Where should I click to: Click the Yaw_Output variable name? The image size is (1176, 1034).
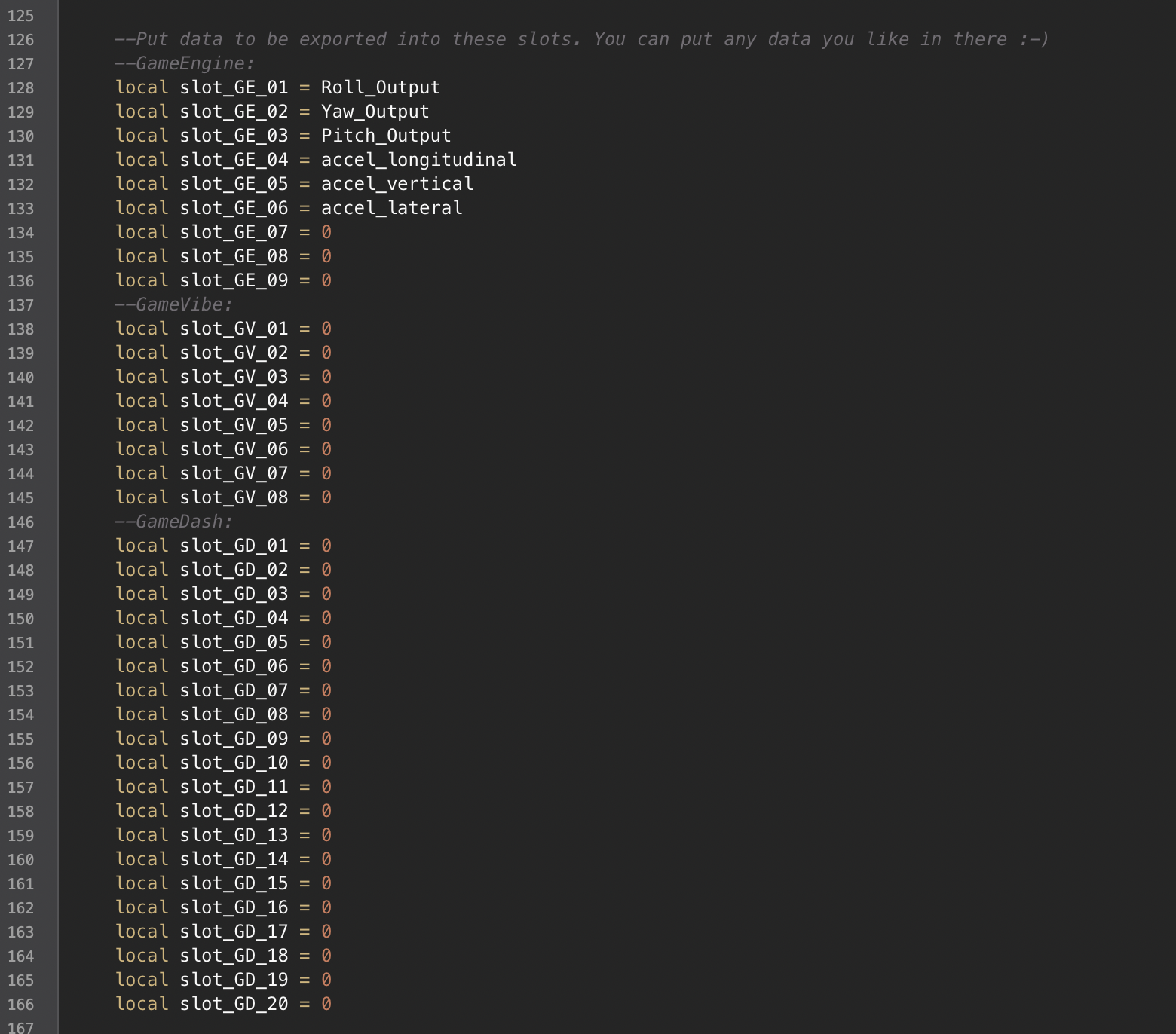375,112
